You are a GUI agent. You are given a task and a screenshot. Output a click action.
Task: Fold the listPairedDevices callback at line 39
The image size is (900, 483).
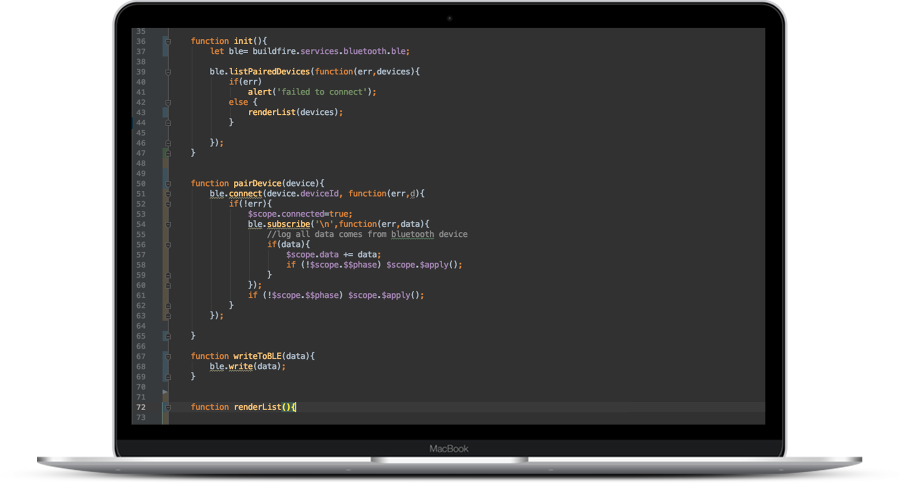pos(168,72)
